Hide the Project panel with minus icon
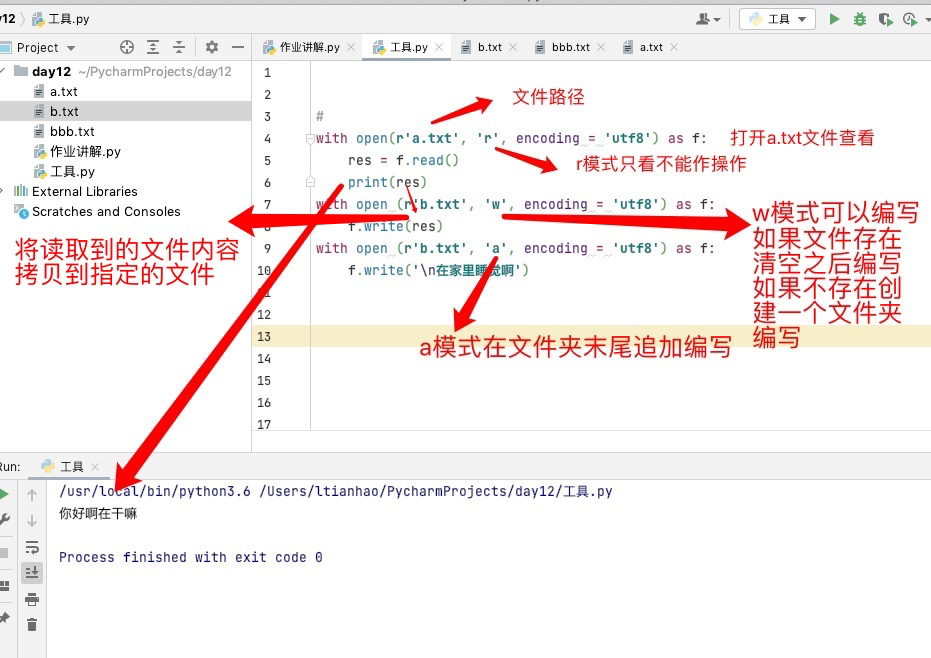The width and height of the screenshot is (931, 658). tap(238, 47)
